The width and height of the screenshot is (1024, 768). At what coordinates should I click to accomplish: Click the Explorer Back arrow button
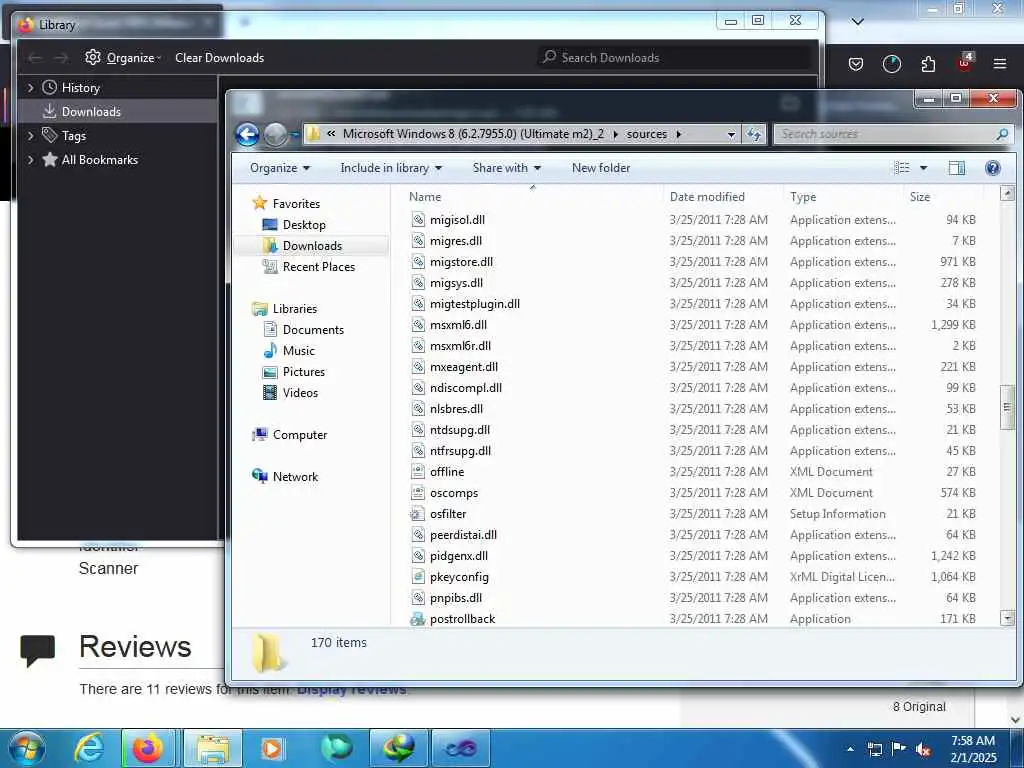click(x=248, y=135)
